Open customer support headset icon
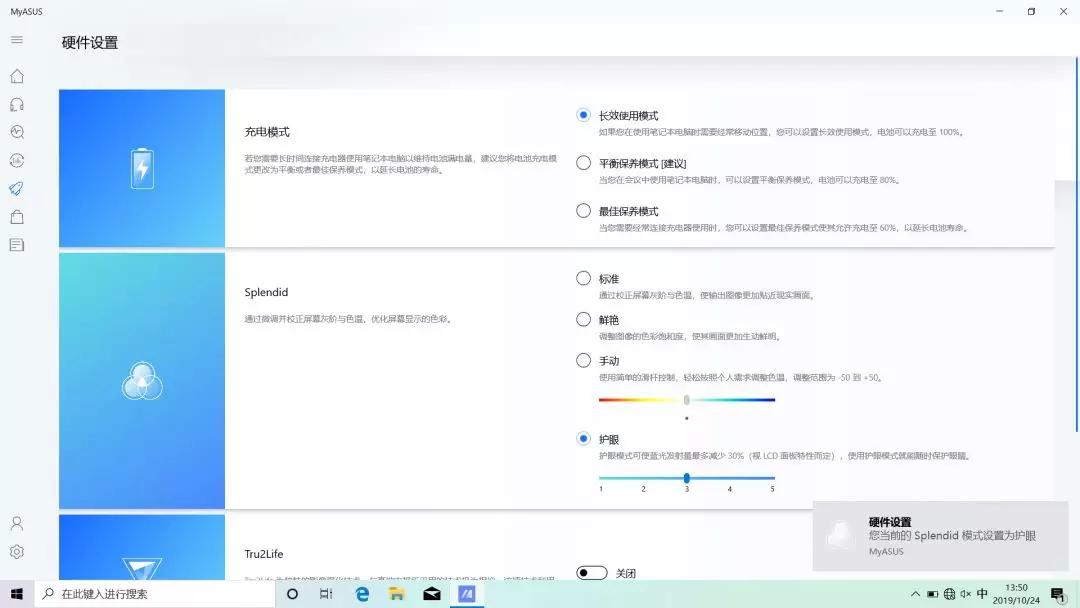This screenshot has height=608, width=1080. click(16, 104)
